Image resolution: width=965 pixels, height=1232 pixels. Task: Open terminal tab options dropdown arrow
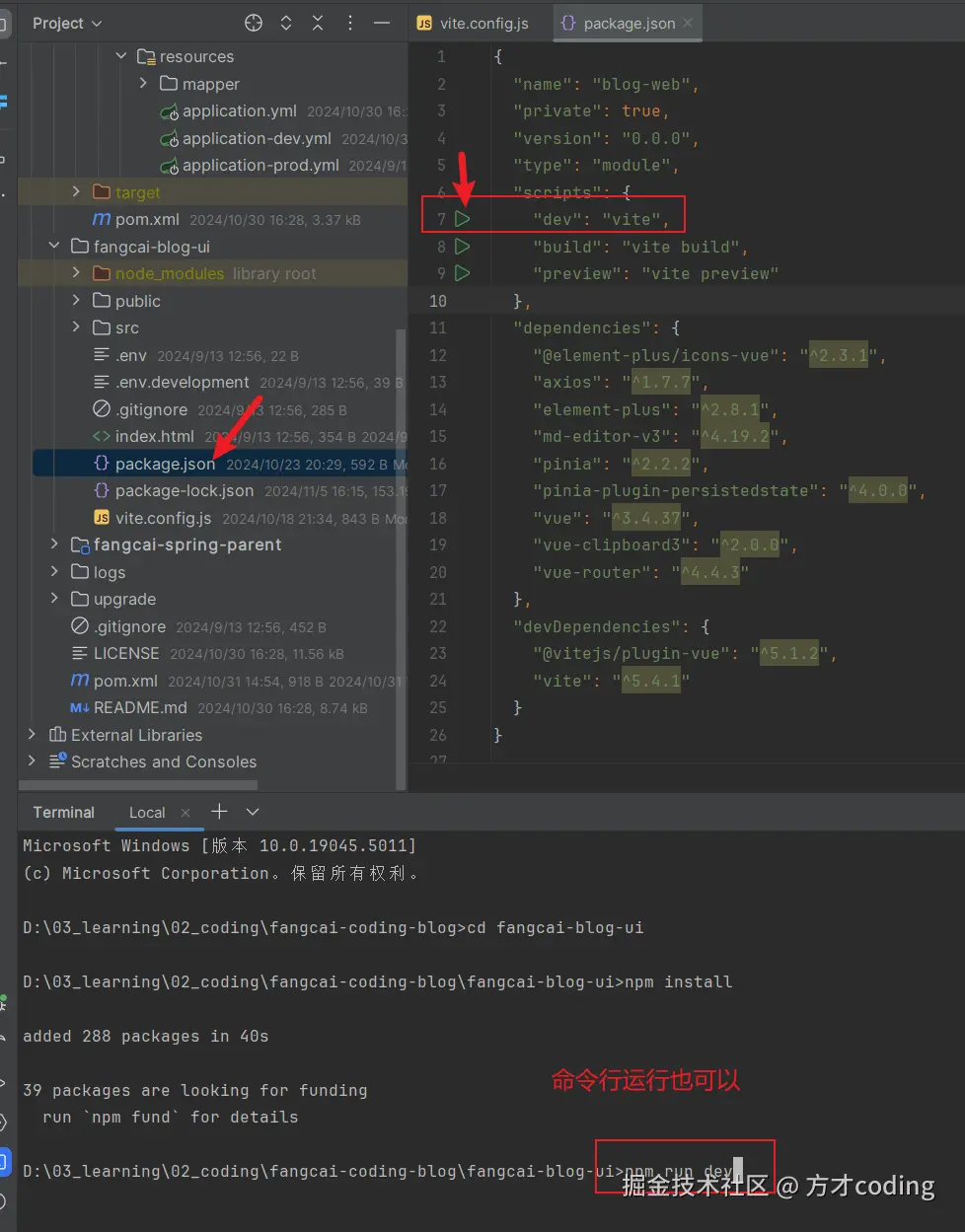click(253, 812)
